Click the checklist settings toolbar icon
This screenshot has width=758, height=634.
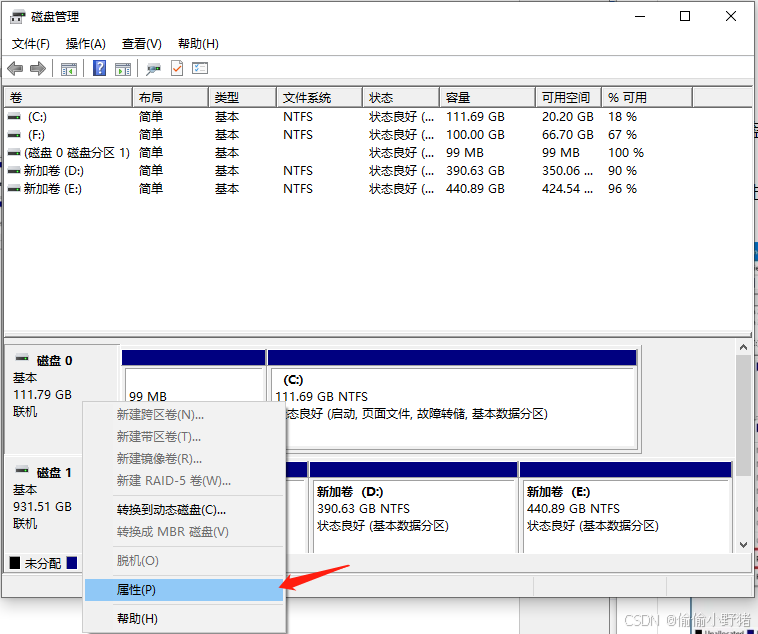(x=200, y=68)
